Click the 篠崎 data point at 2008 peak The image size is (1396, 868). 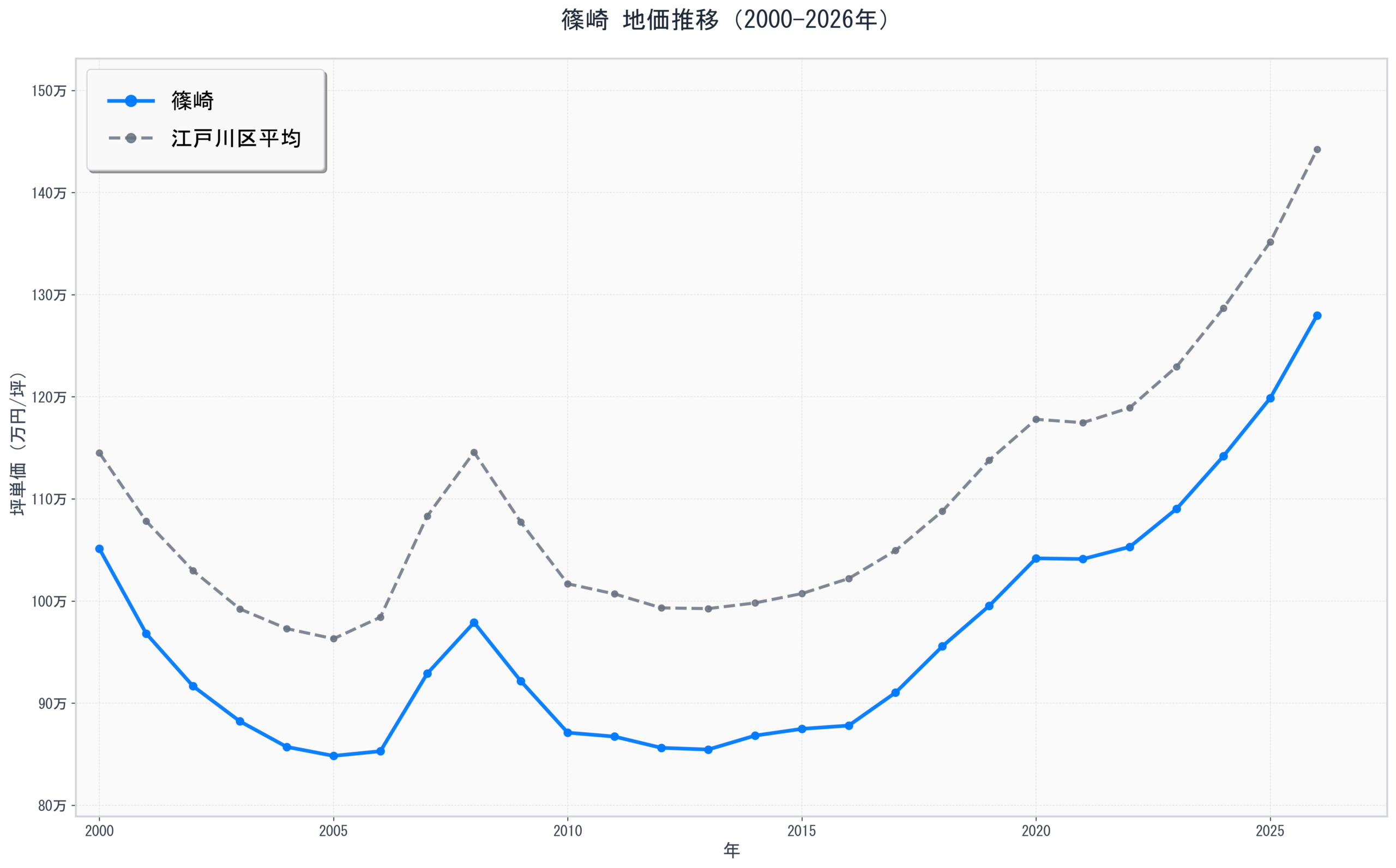click(x=474, y=623)
